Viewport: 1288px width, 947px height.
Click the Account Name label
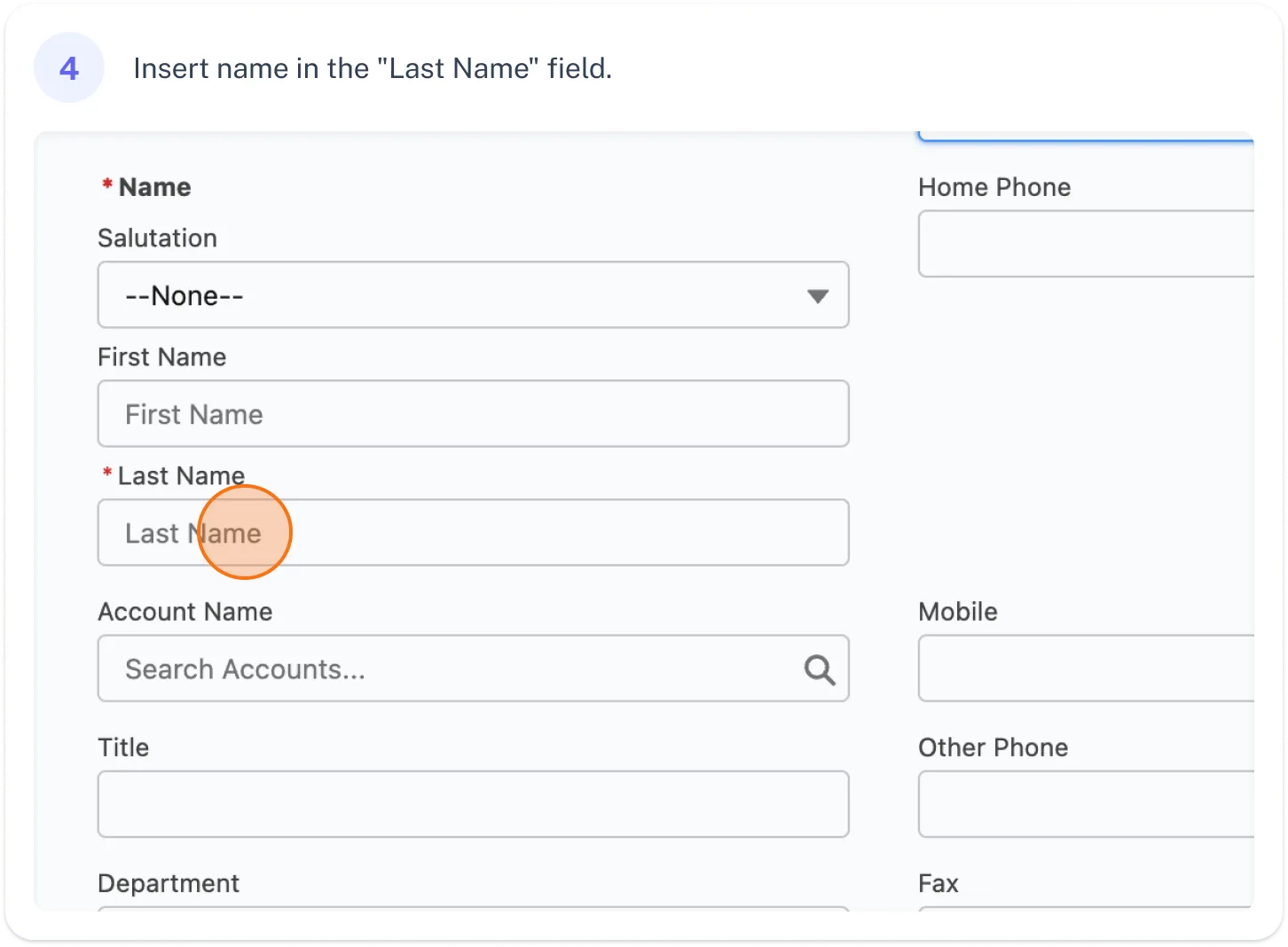(x=185, y=612)
